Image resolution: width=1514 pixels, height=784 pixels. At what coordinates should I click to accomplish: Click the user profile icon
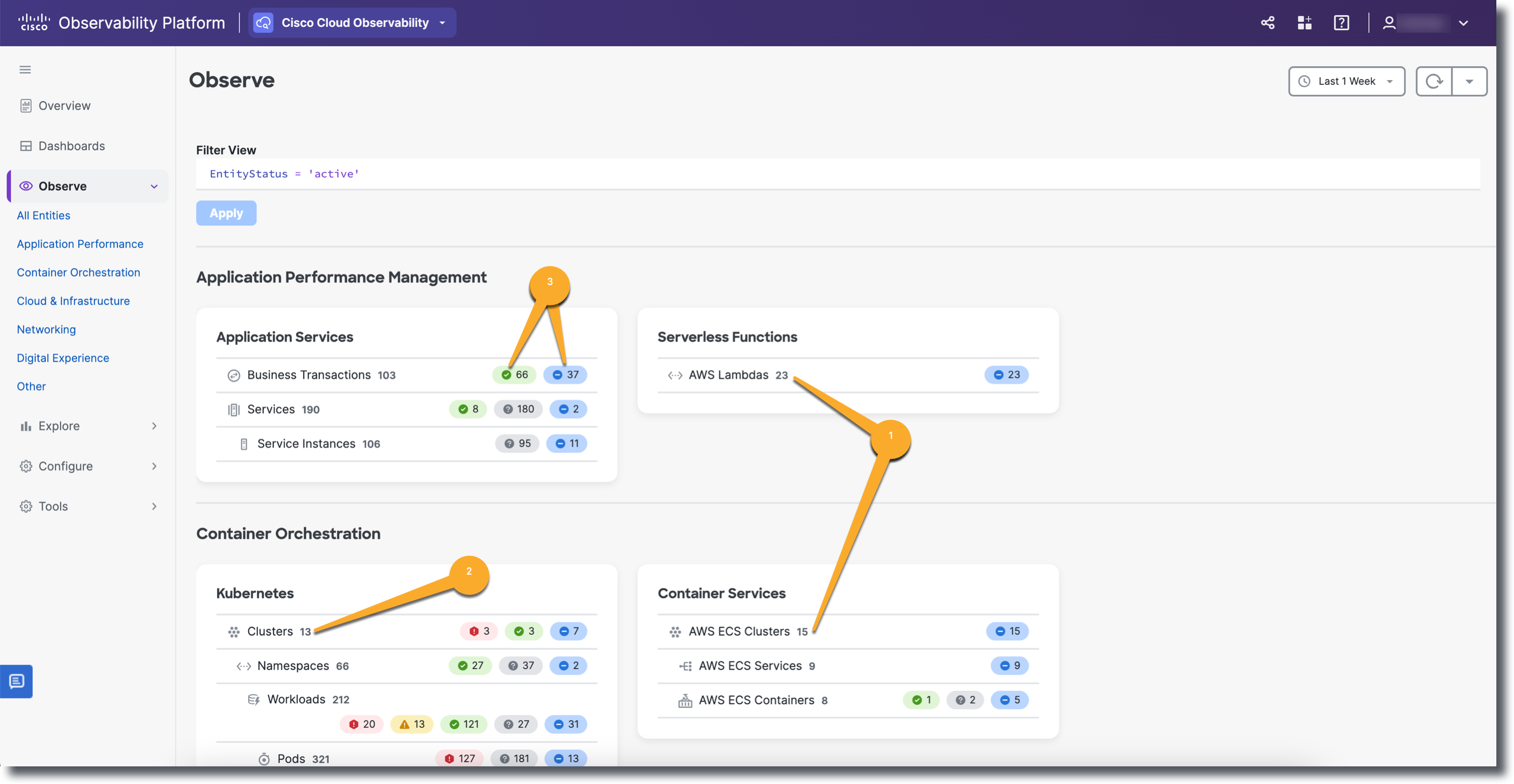(x=1389, y=23)
